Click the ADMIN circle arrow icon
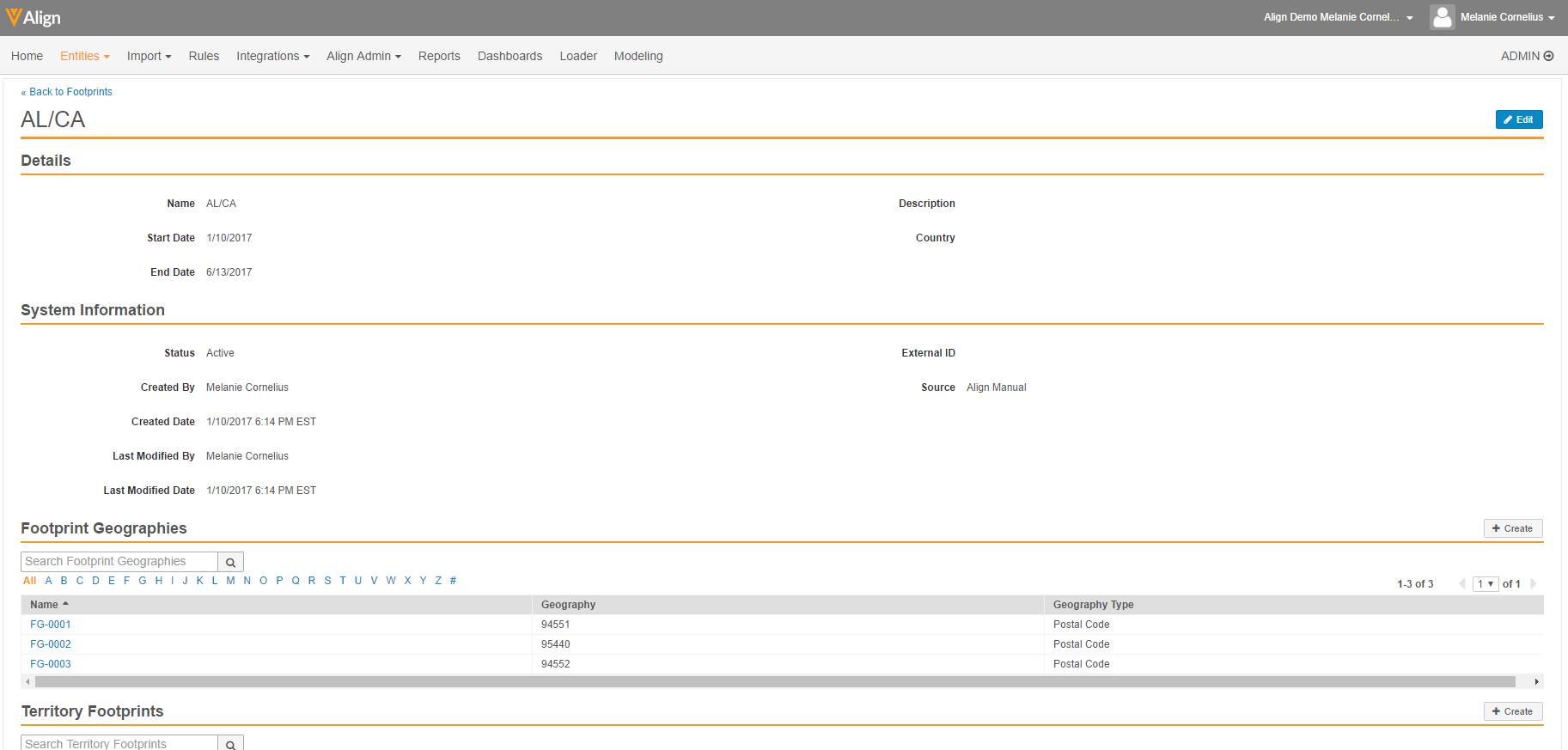Image resolution: width=1568 pixels, height=750 pixels. click(1549, 56)
